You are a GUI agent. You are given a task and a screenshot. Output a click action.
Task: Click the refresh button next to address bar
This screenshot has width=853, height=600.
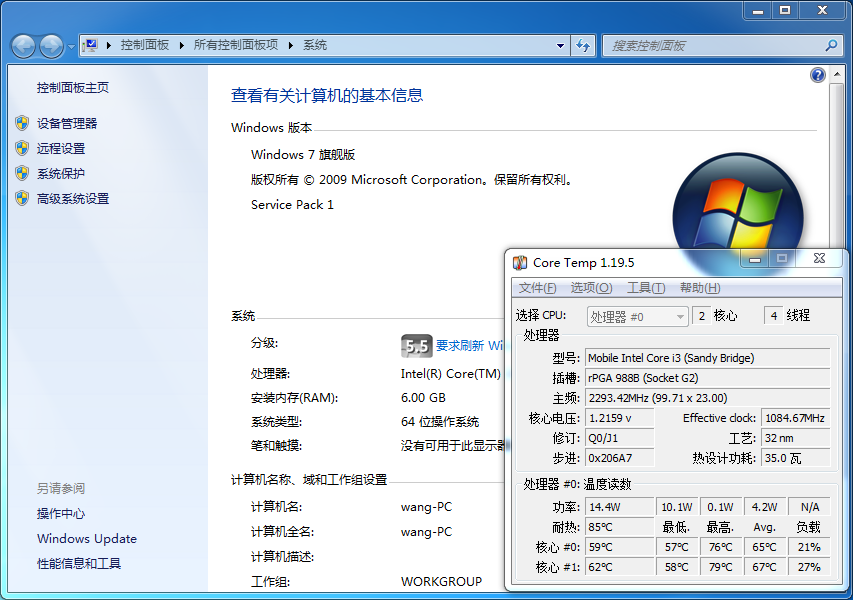[x=583, y=46]
